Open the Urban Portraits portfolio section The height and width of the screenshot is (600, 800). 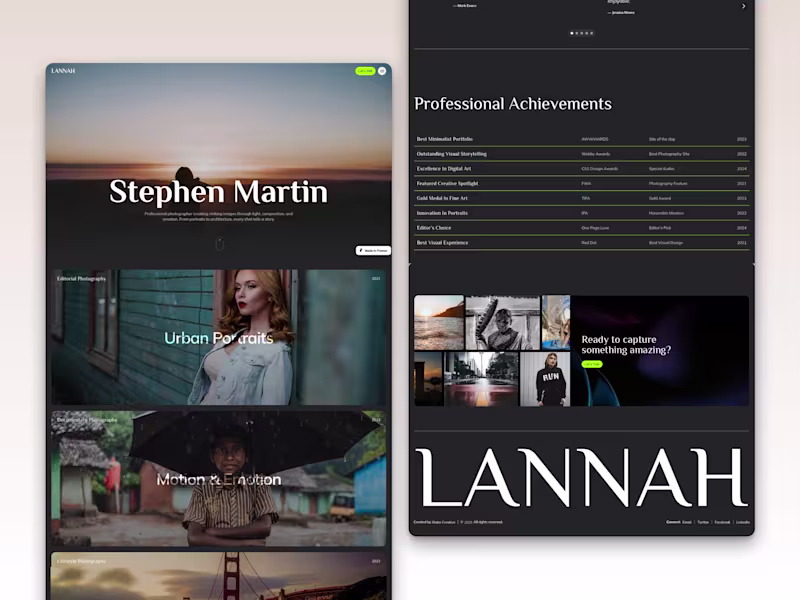click(216, 340)
